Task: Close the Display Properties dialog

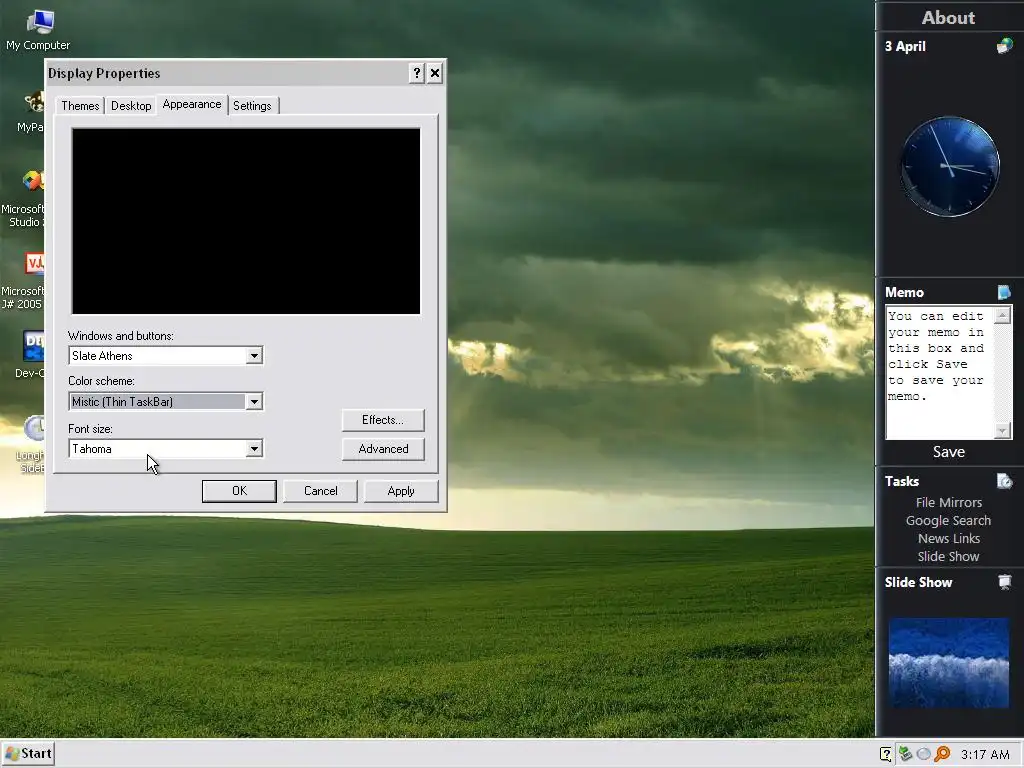Action: pos(435,73)
